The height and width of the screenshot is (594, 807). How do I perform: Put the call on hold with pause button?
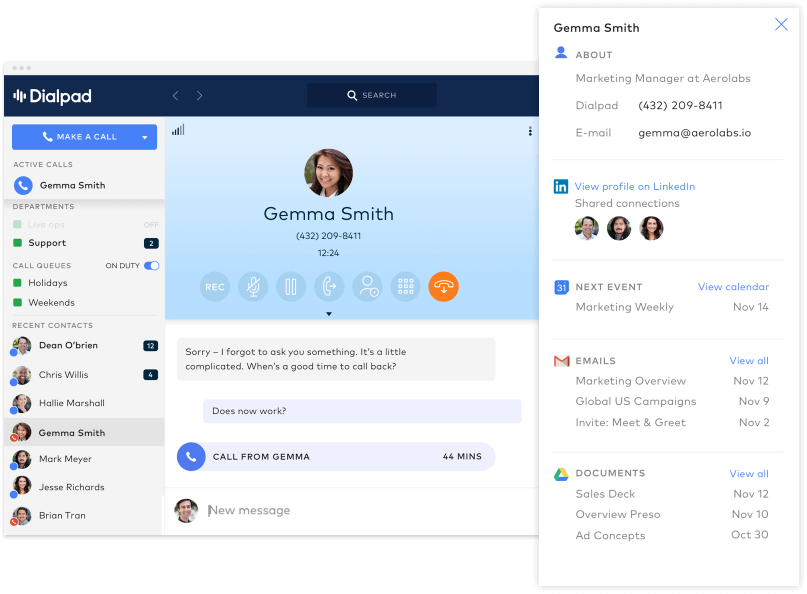click(x=291, y=287)
